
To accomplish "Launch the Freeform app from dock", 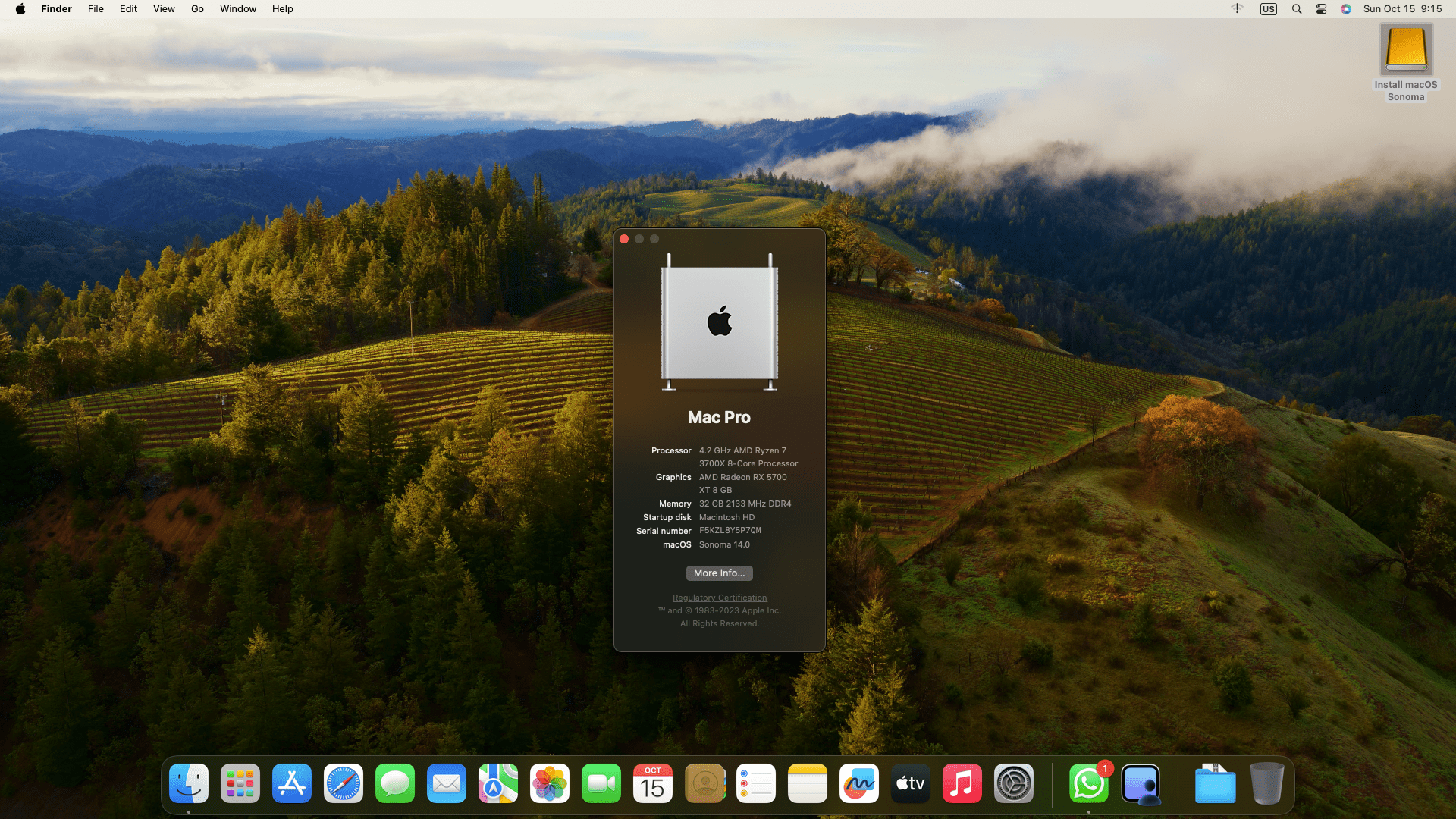I will click(x=859, y=783).
